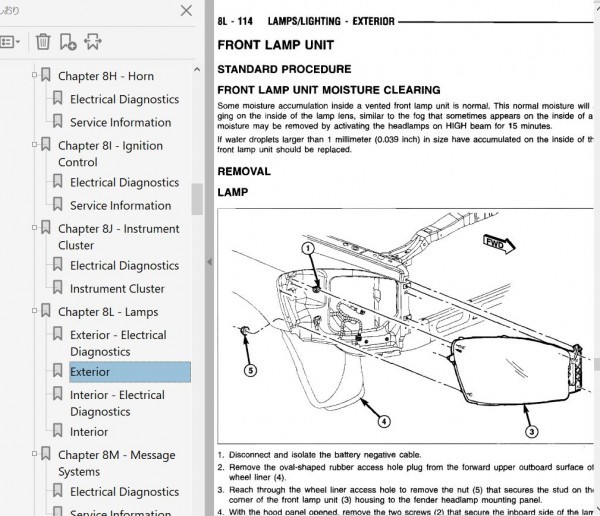
Task: Collapse the Chapter 8H - Horn node
Action: click(x=34, y=75)
